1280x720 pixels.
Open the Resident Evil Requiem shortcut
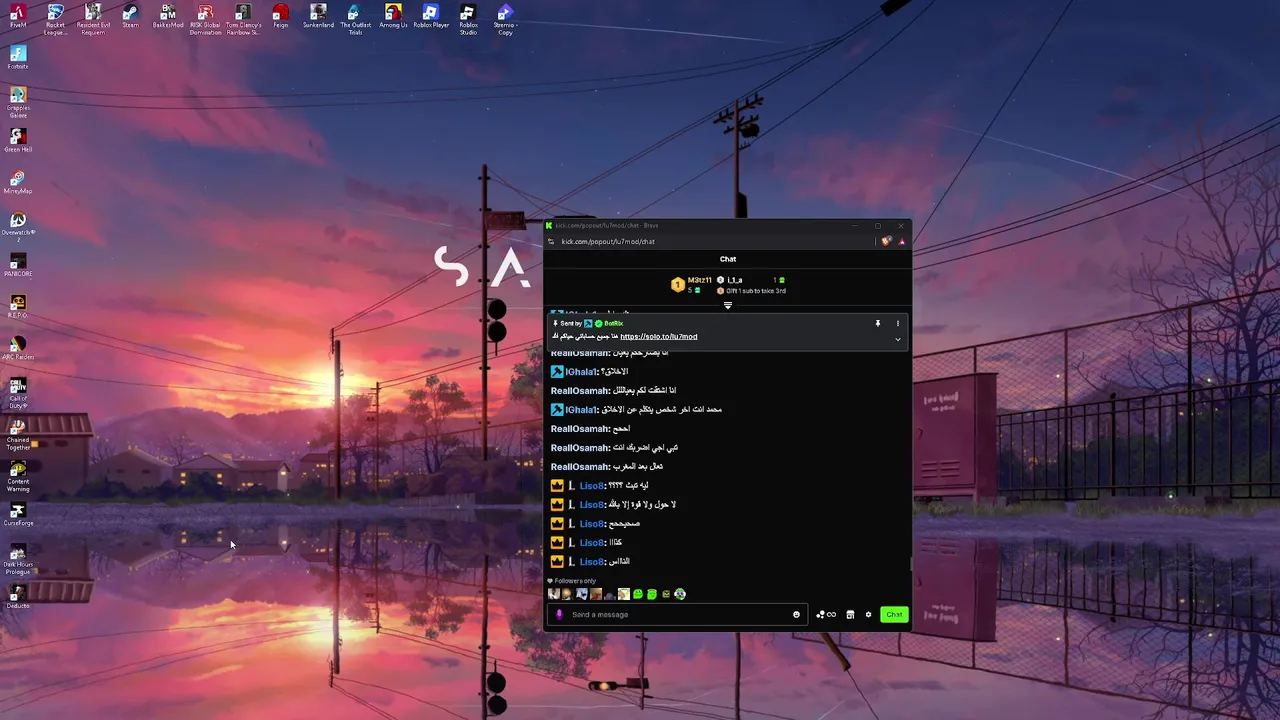[x=93, y=19]
